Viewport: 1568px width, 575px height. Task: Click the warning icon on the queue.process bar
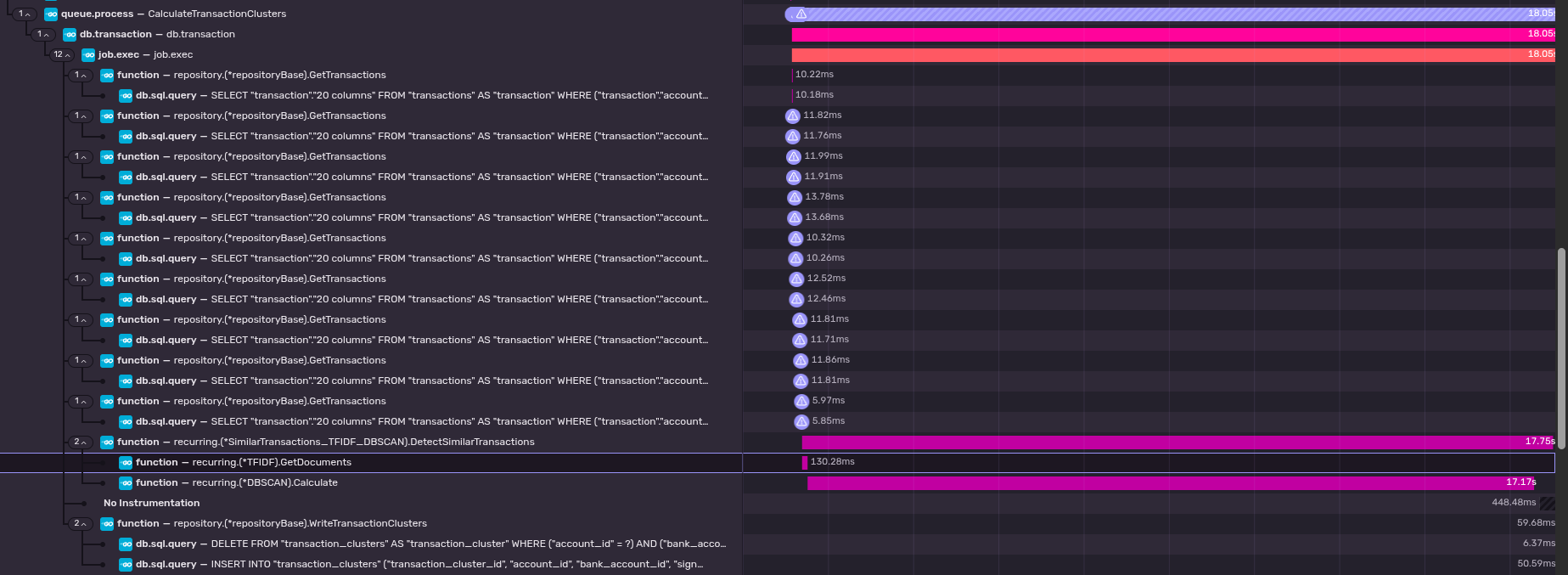[x=801, y=14]
